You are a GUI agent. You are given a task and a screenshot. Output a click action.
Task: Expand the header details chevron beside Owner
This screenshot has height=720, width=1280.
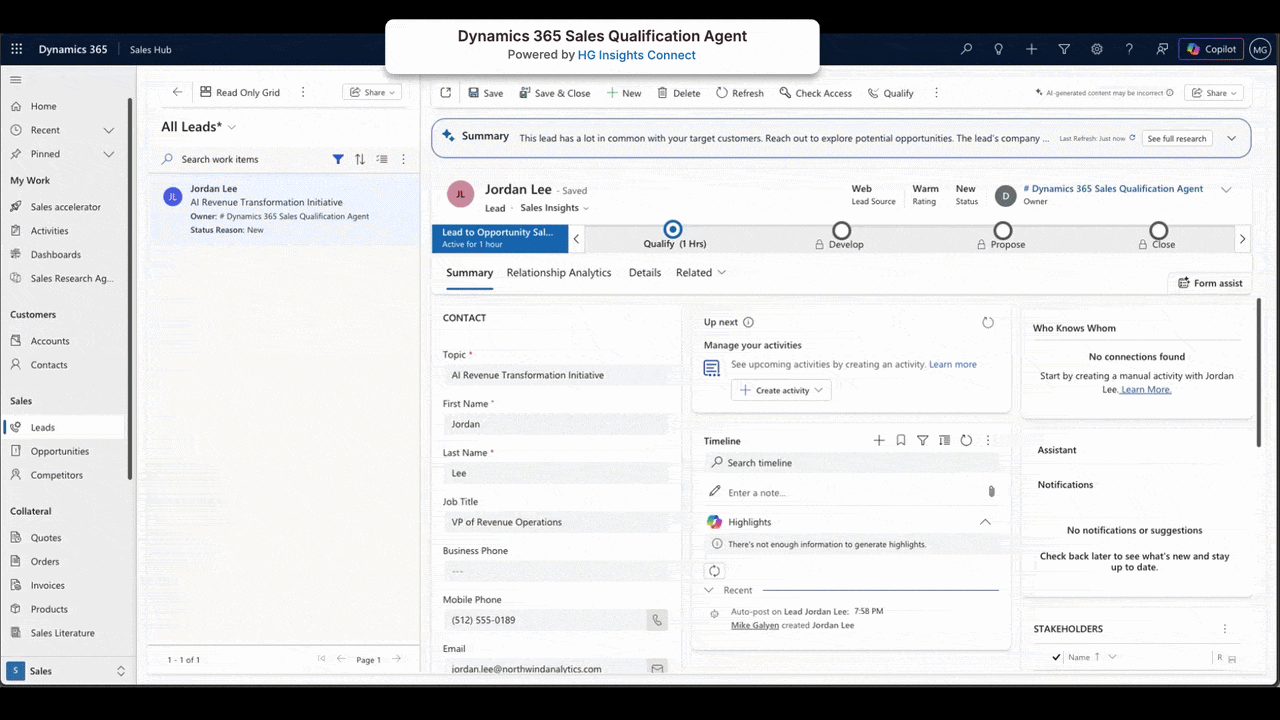[1226, 189]
